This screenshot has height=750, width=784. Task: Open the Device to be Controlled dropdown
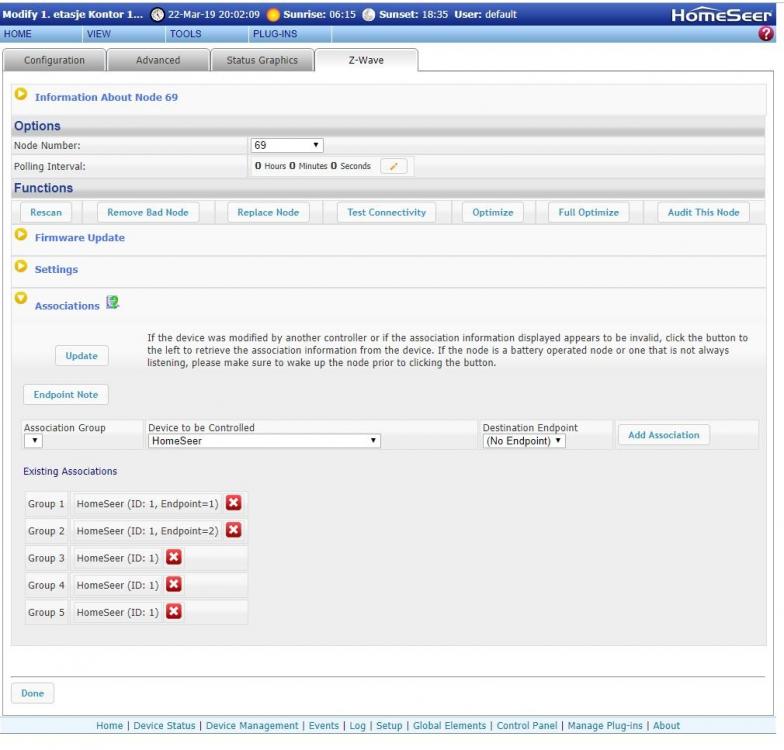[264, 441]
